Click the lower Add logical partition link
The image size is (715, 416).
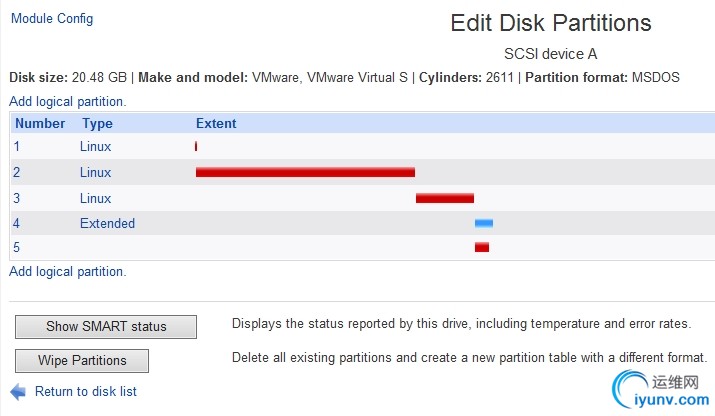click(x=67, y=271)
